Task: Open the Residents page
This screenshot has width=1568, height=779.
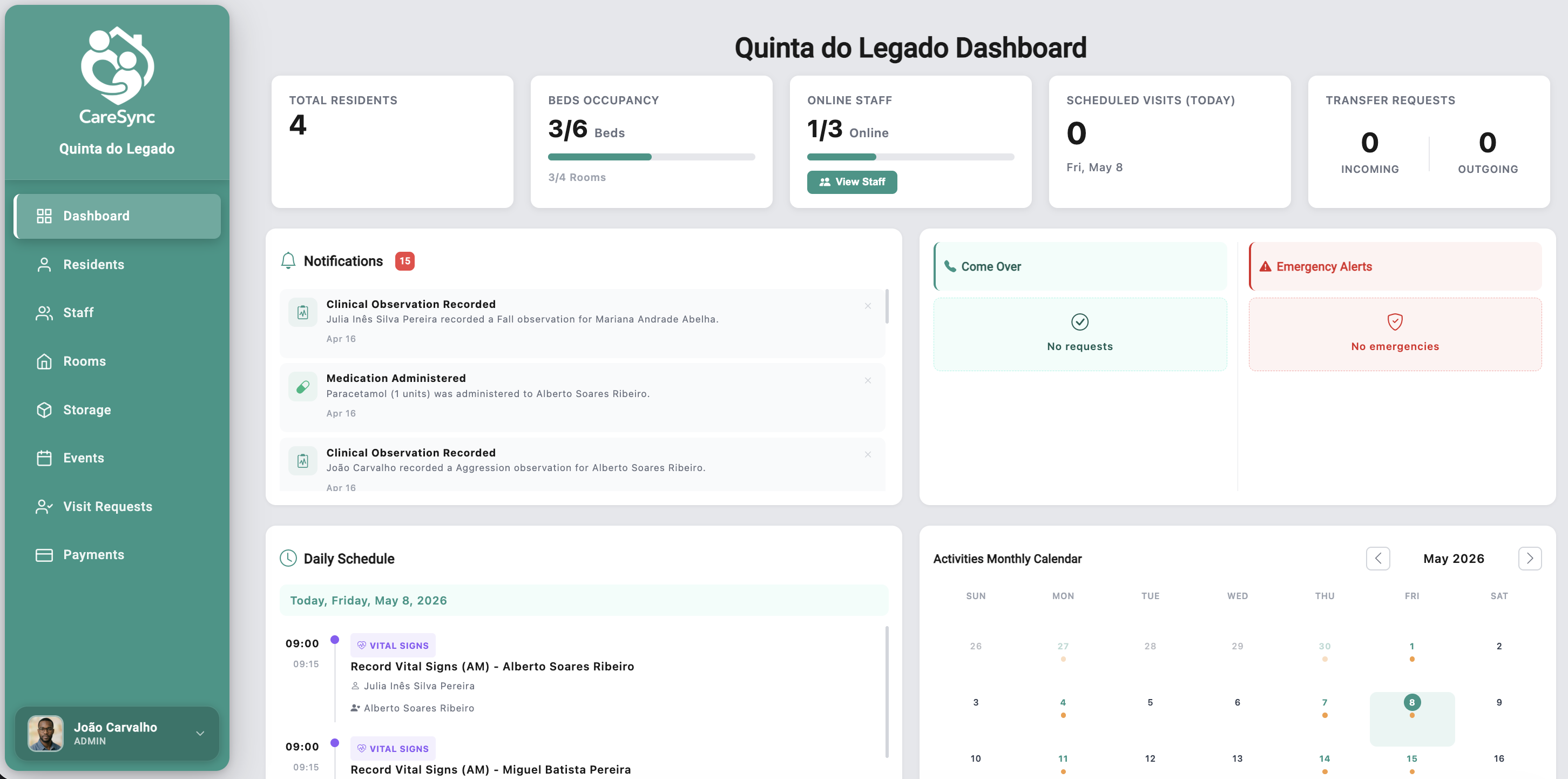Action: pyautogui.click(x=118, y=264)
